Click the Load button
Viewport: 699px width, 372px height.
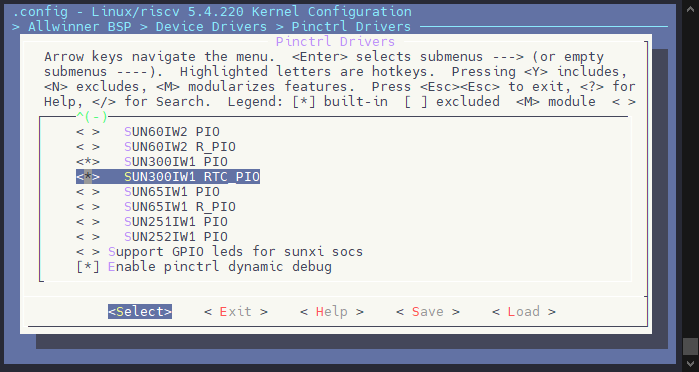point(524,311)
